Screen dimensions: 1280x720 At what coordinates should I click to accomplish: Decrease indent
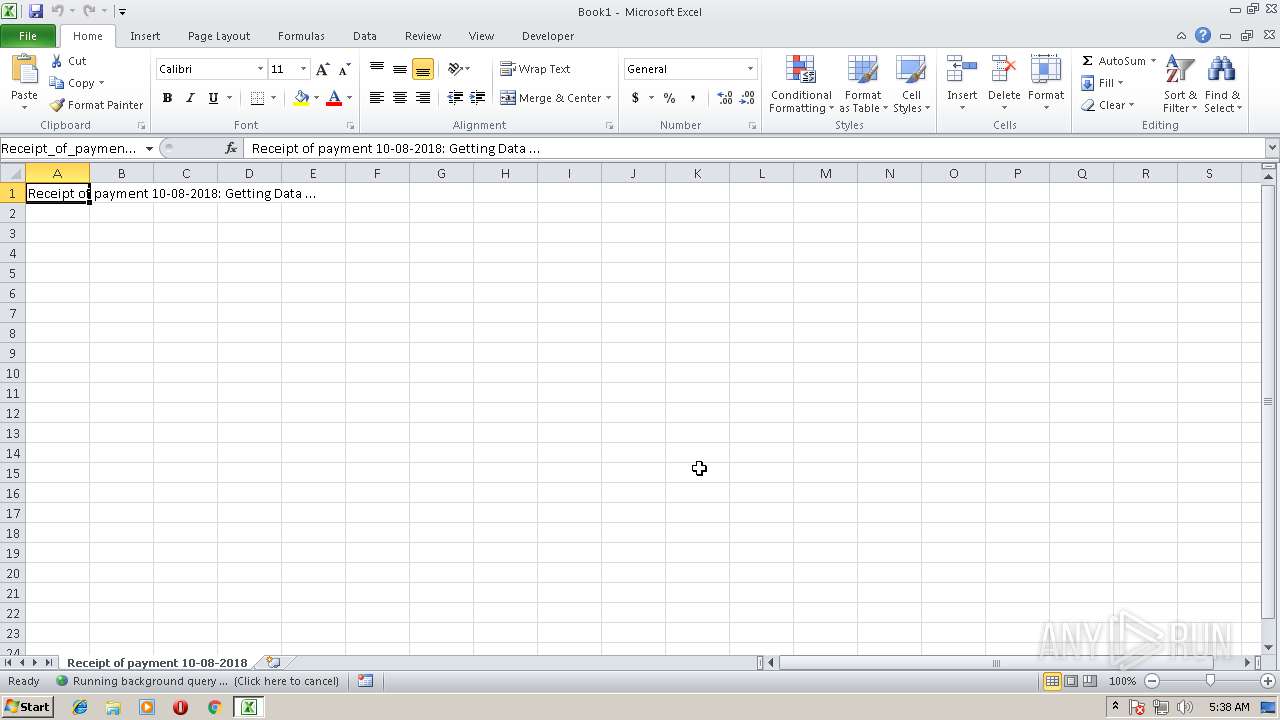click(455, 98)
